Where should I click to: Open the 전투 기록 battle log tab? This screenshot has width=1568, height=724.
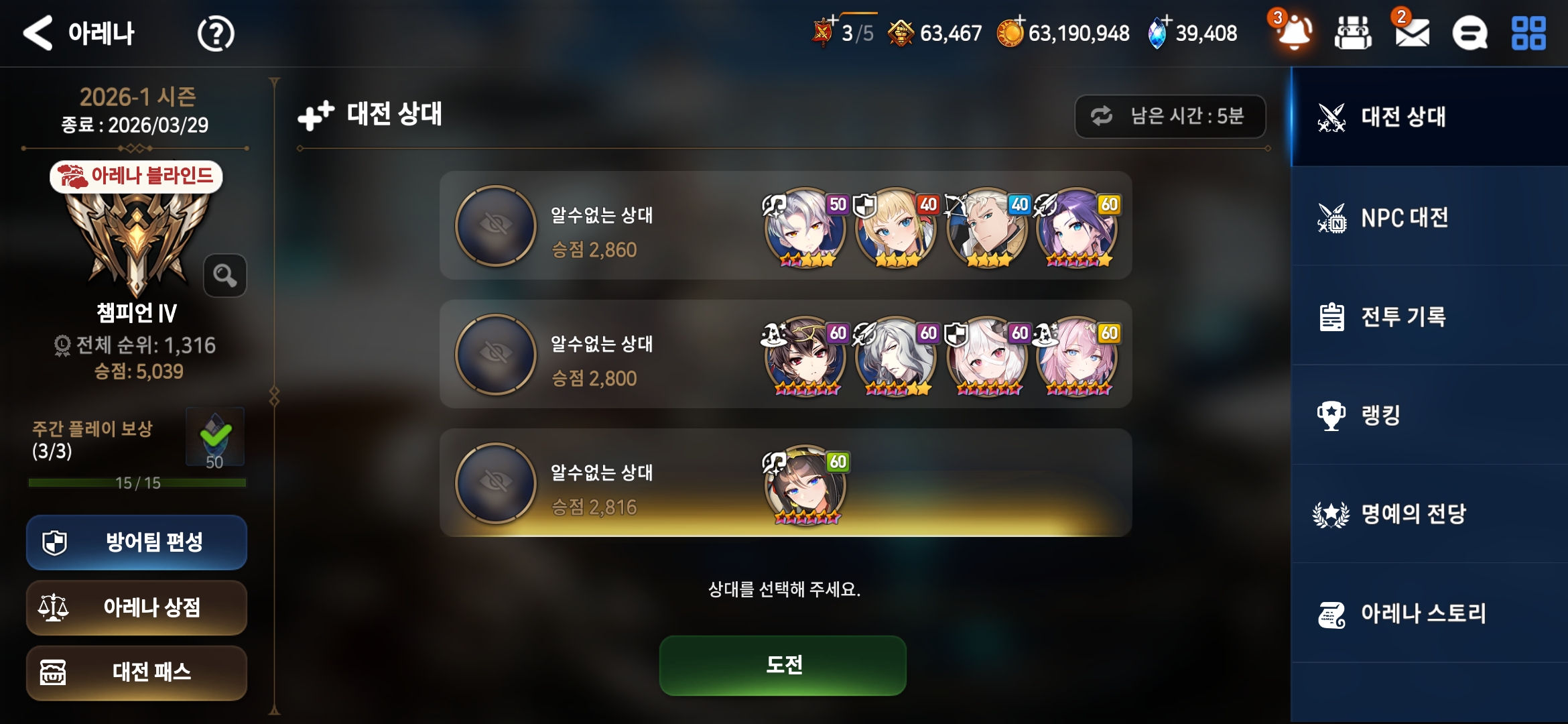pos(1429,316)
